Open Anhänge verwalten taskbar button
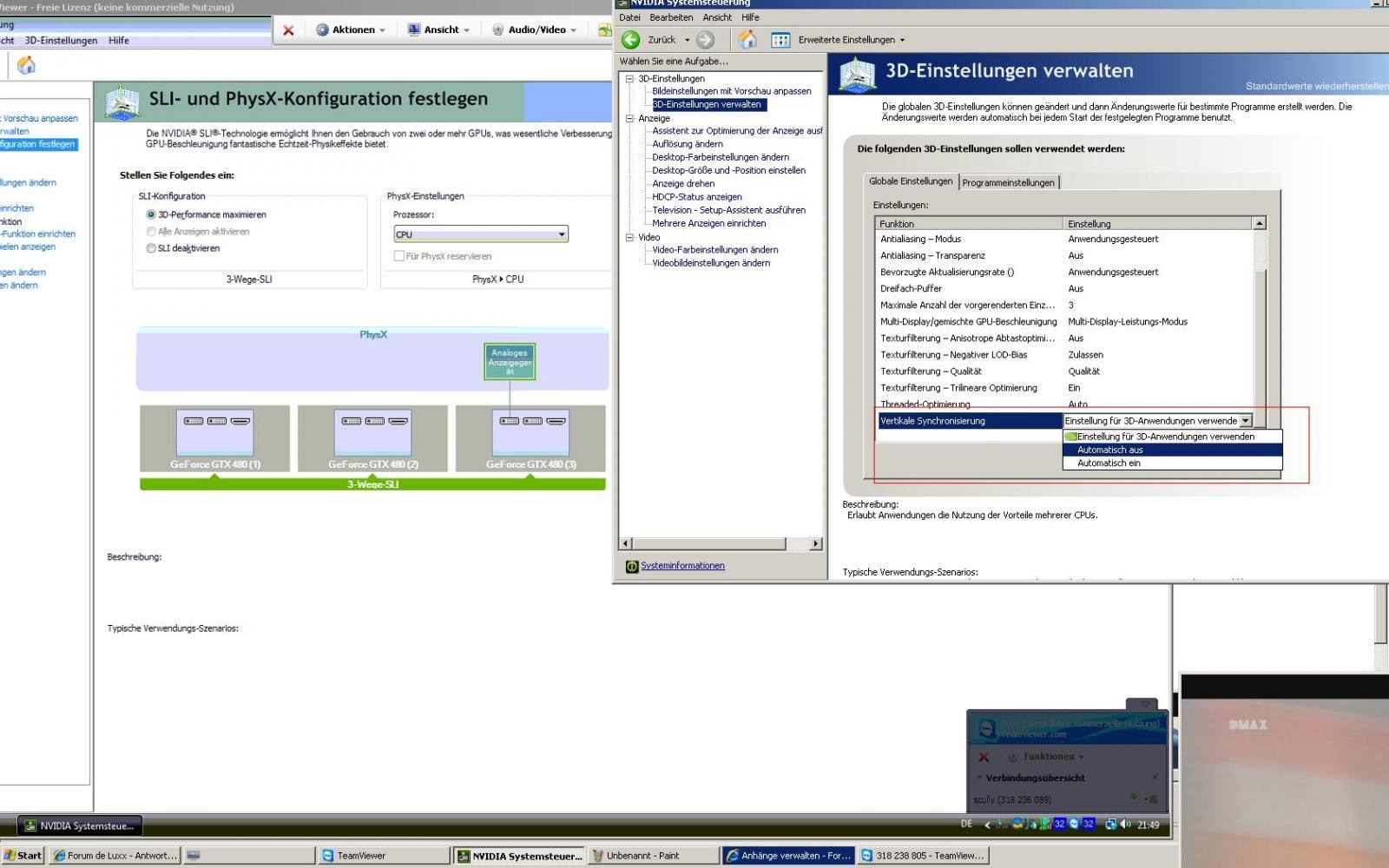This screenshot has height=868, width=1389. (x=787, y=856)
